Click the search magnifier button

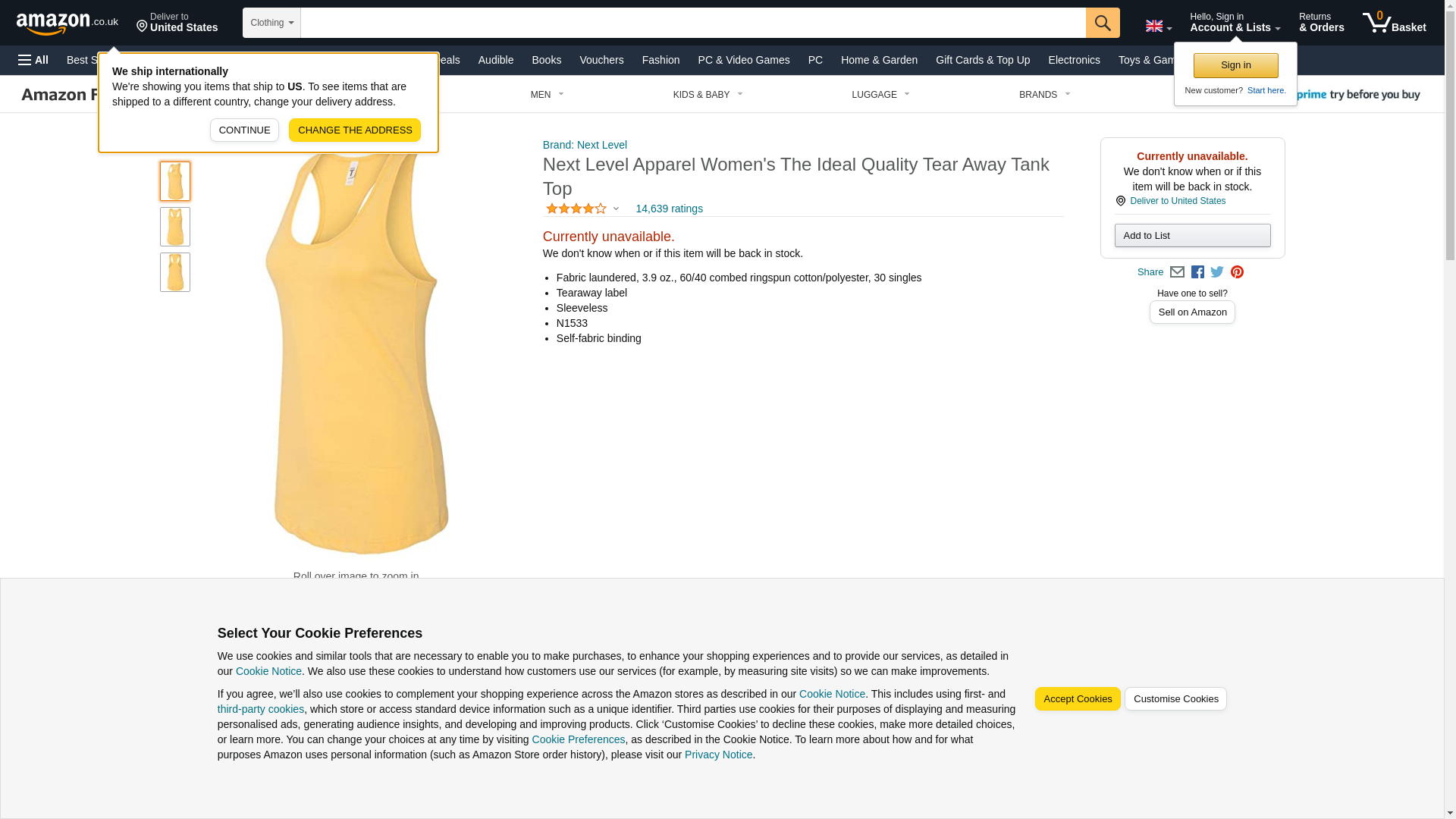tap(1103, 23)
